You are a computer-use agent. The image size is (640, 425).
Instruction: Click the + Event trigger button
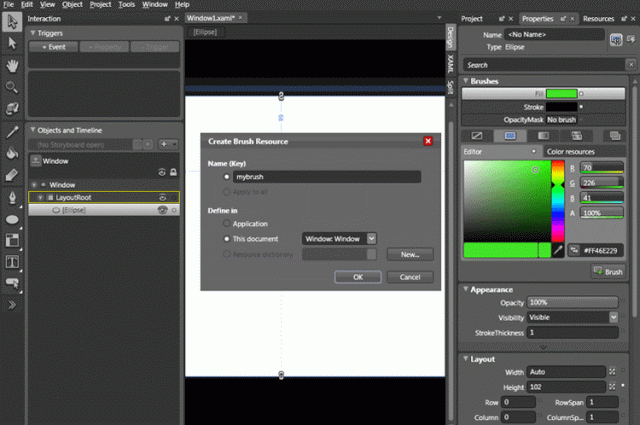click(53, 47)
